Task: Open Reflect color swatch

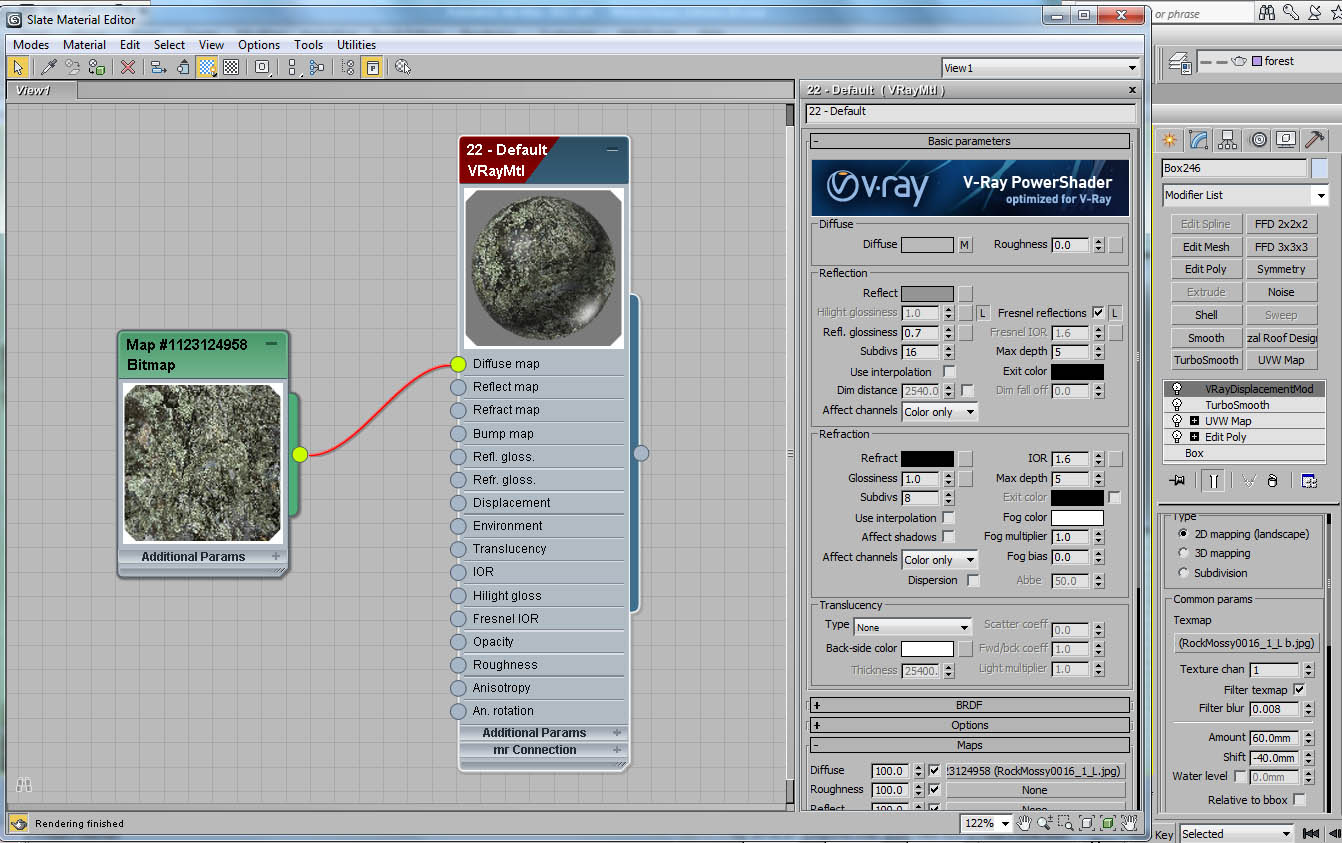Action: 927,294
